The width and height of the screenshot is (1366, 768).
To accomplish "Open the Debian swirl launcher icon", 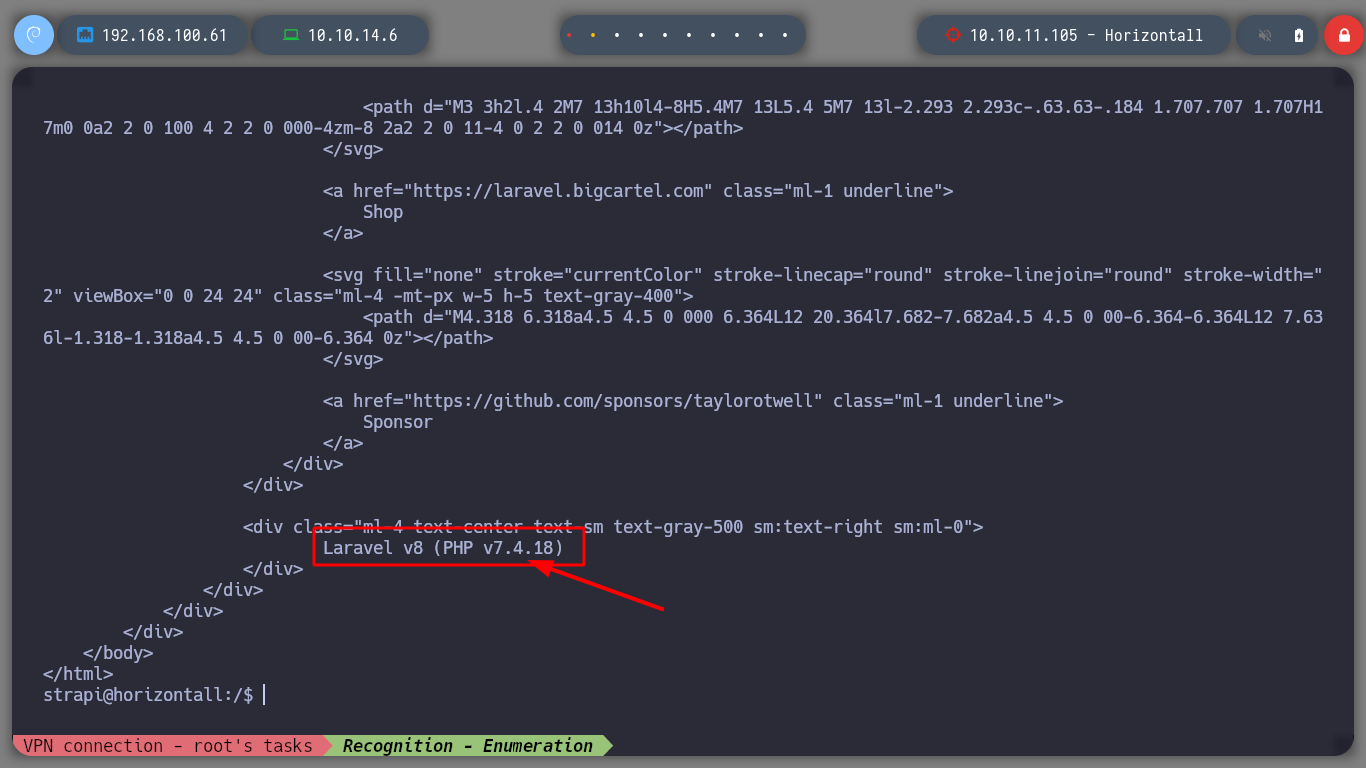I will coord(34,35).
